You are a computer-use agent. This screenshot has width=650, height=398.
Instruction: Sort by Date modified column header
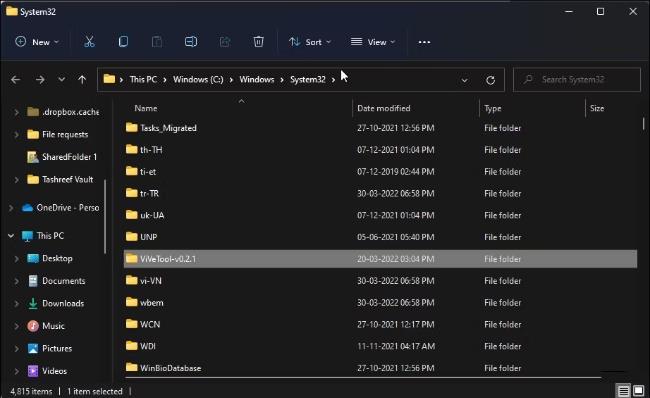pyautogui.click(x=383, y=108)
